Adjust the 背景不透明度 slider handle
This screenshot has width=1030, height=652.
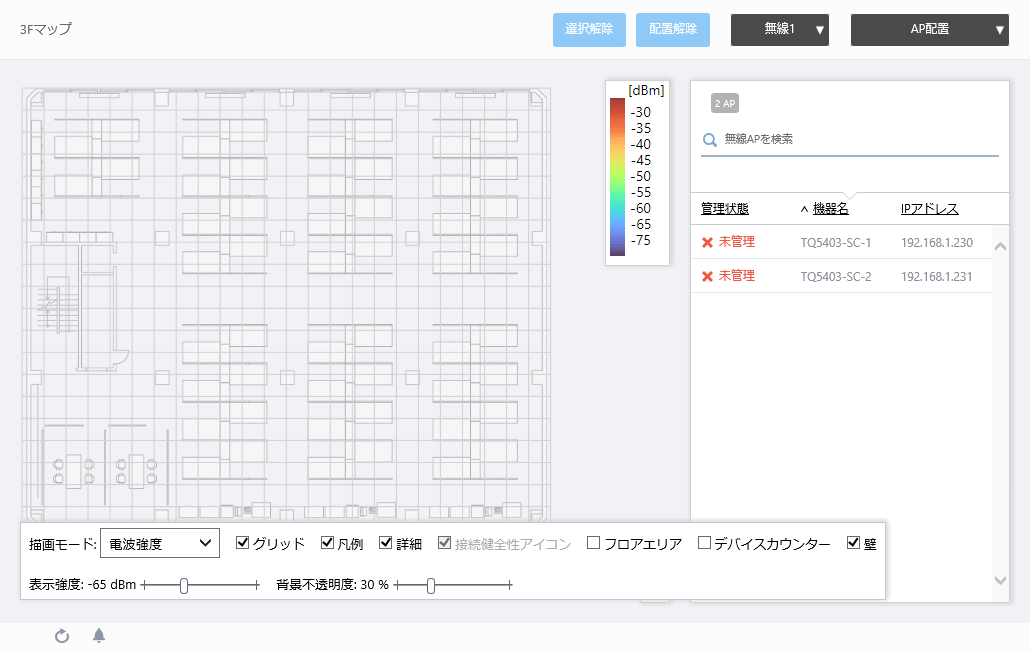(x=431, y=586)
